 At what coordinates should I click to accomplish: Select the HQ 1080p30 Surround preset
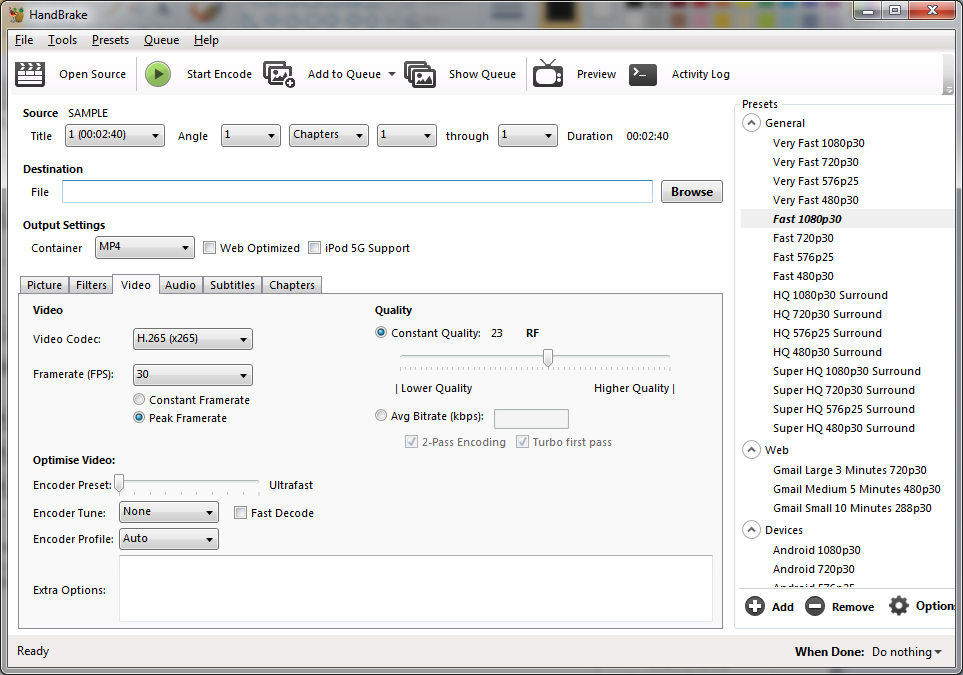coord(830,295)
